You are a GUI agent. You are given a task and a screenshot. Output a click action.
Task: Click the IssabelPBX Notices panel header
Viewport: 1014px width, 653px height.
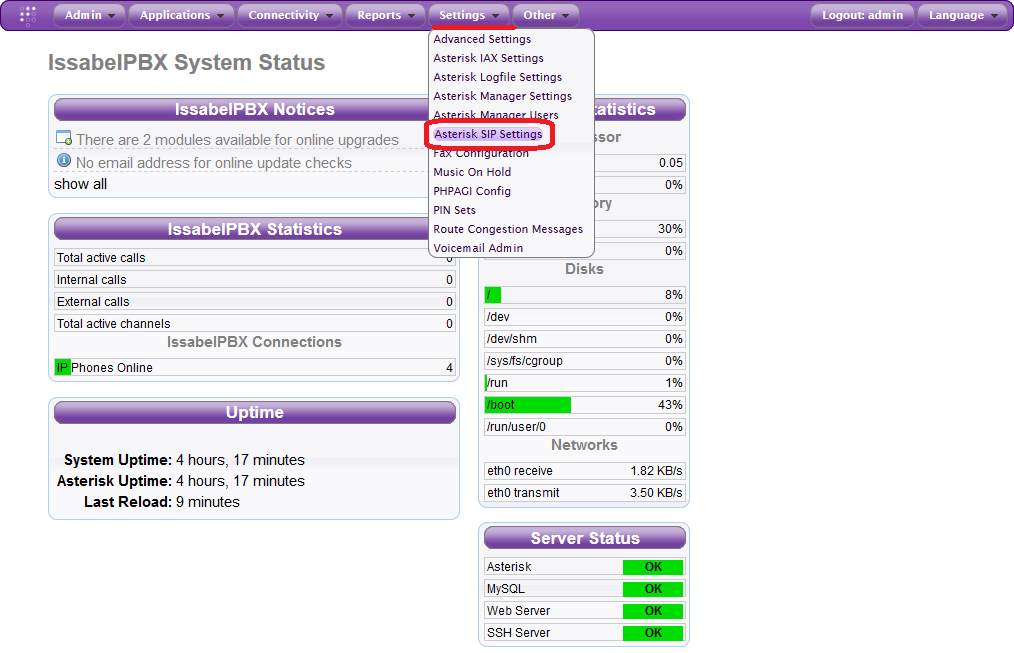click(255, 109)
